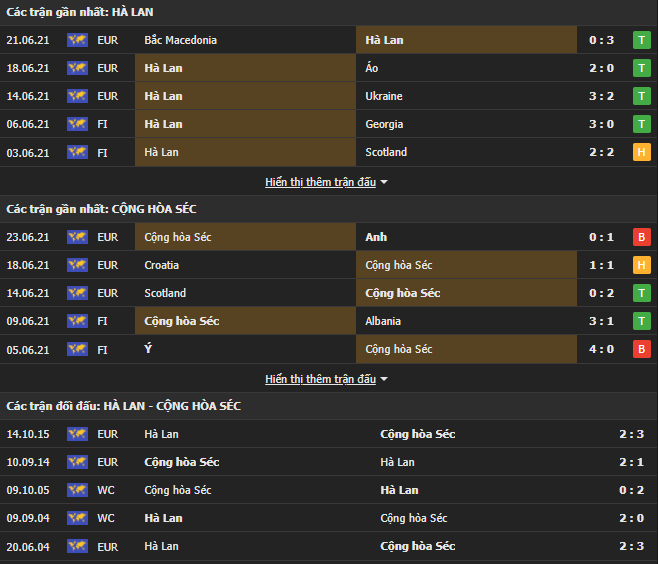
Task: Click the flag icon on the 18.06.21 Hà Lan–Áo row
Action: click(77, 68)
